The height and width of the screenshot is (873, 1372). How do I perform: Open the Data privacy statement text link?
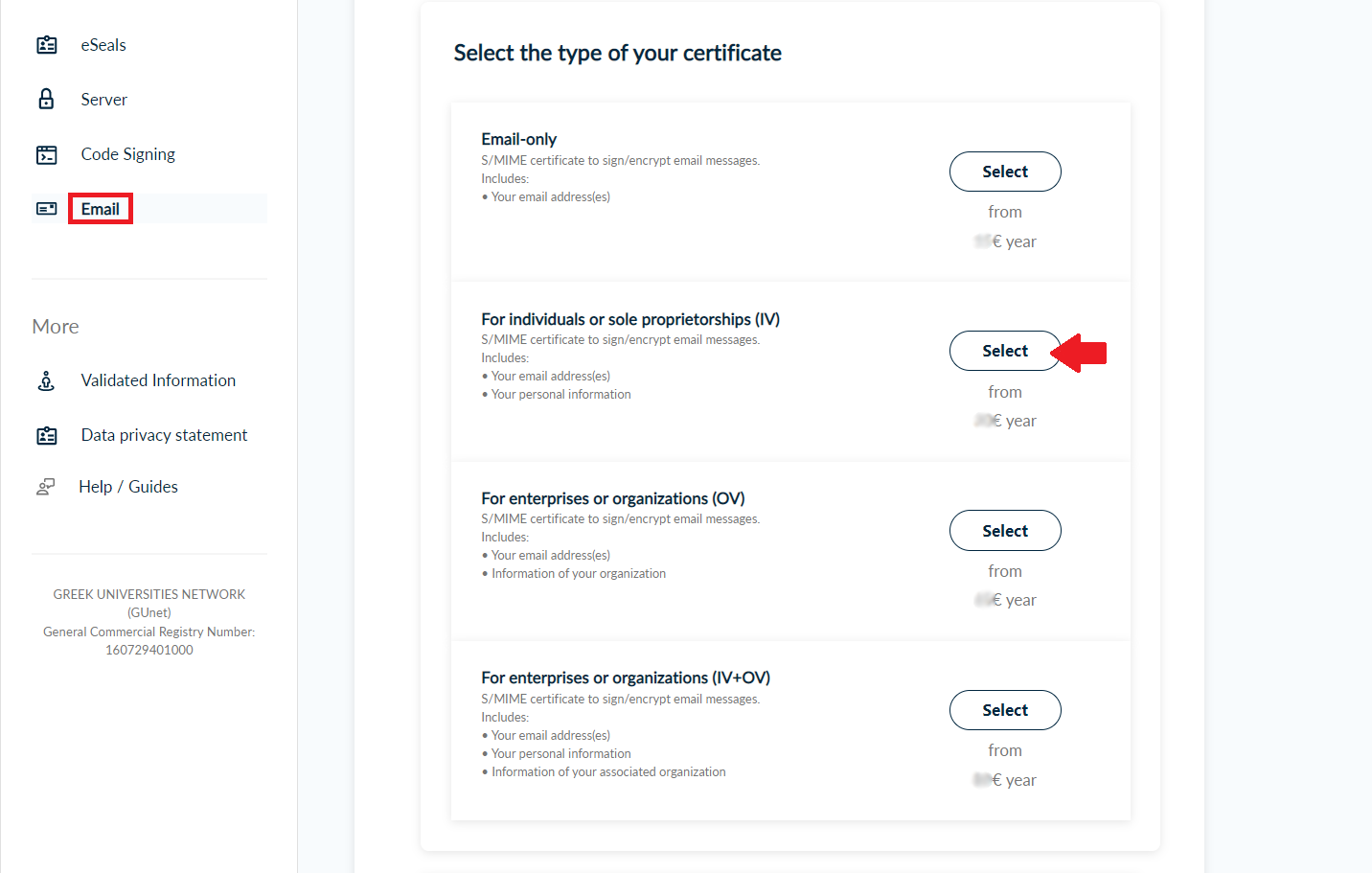(164, 435)
